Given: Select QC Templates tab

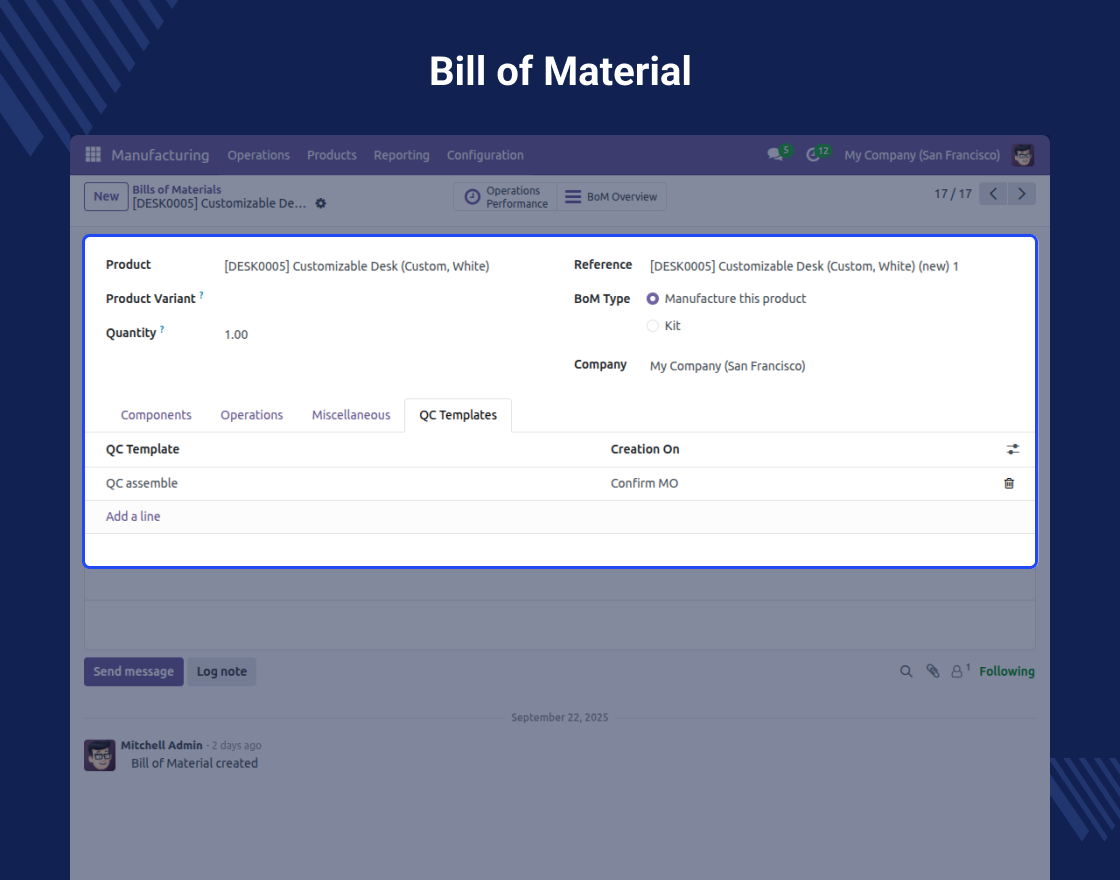Looking at the screenshot, I should [x=458, y=415].
